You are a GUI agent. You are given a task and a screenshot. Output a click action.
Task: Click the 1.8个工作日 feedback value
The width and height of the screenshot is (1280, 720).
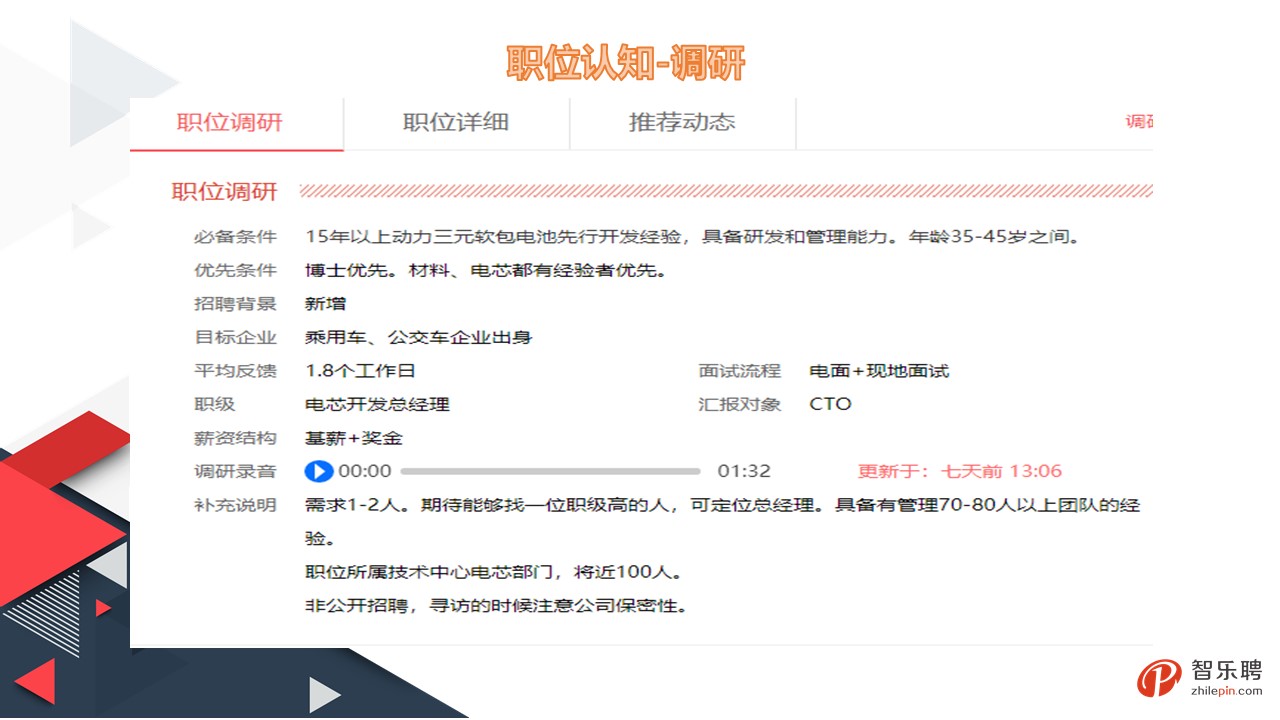tap(360, 371)
